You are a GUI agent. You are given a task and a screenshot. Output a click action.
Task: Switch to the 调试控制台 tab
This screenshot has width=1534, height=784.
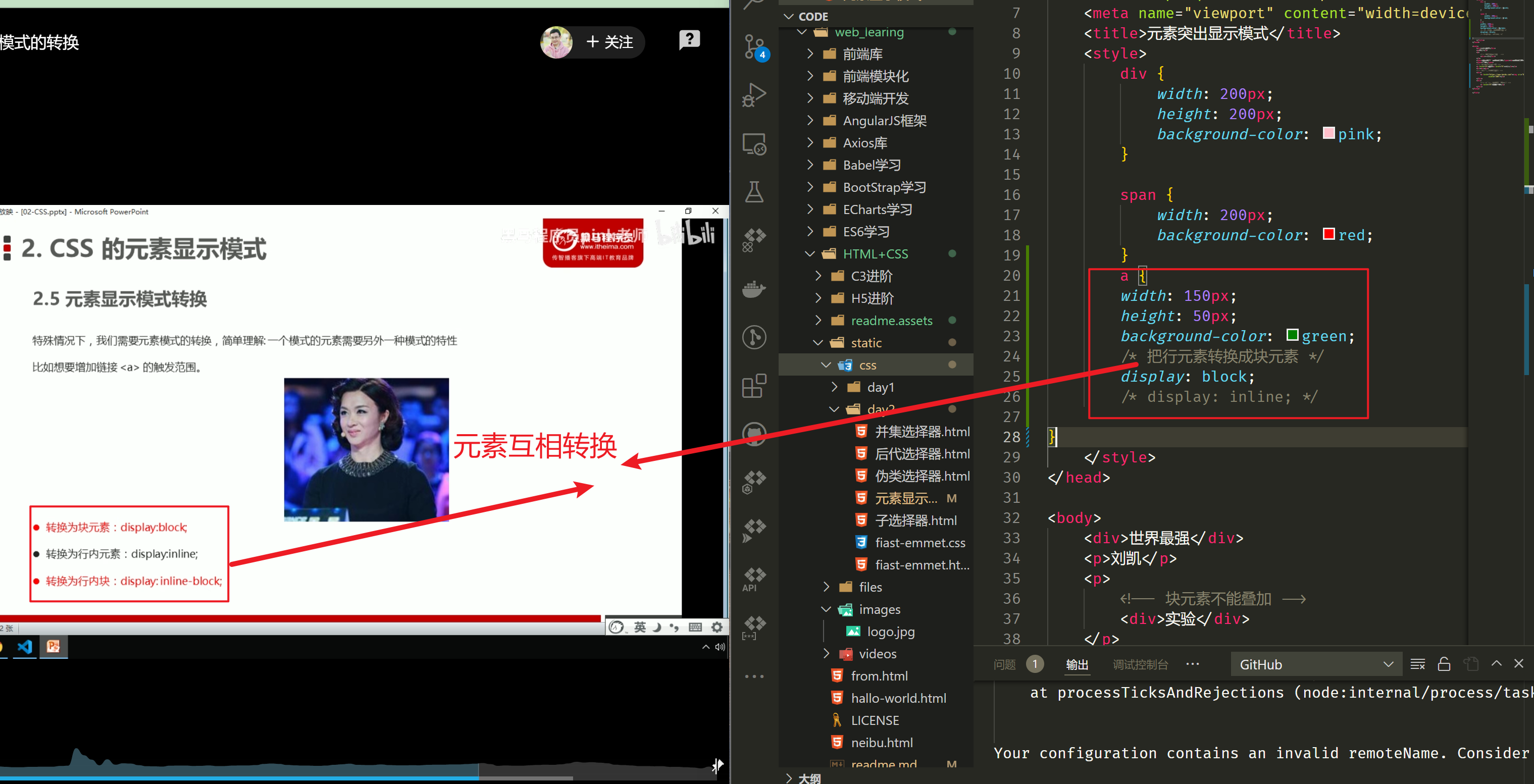[1140, 664]
